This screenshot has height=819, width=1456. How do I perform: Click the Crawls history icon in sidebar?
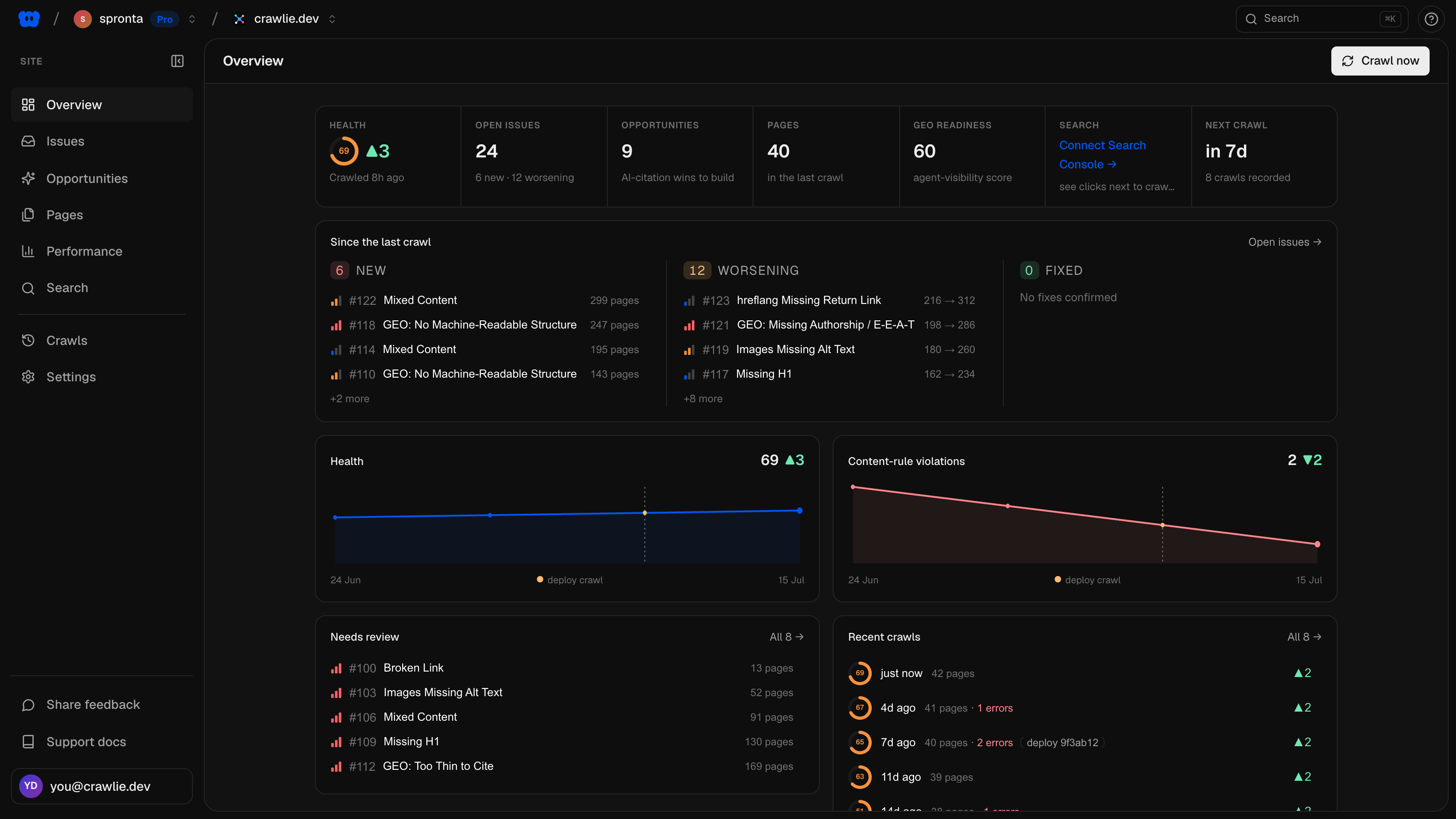tap(28, 340)
